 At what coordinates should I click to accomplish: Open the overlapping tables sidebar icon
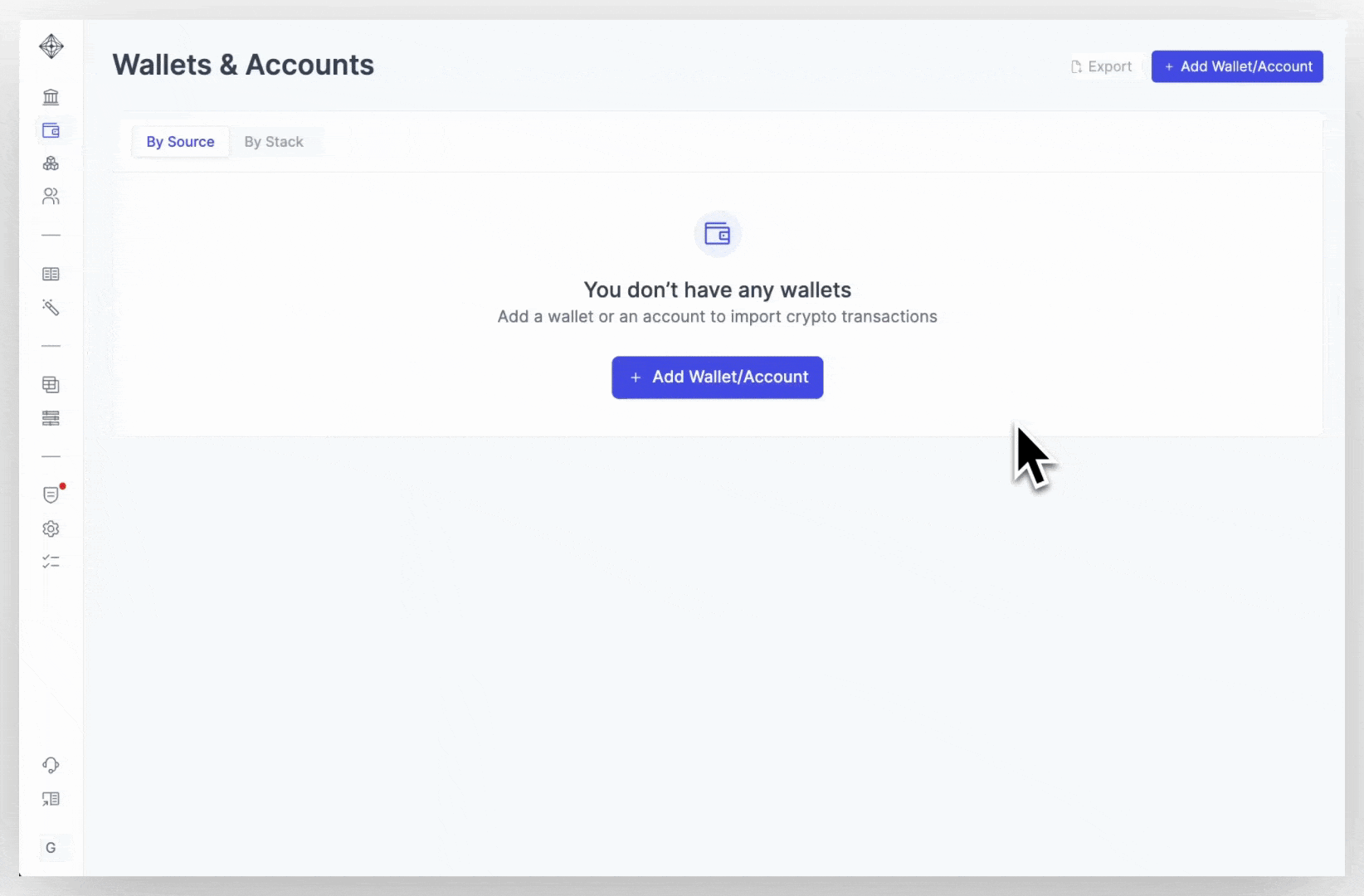(x=51, y=385)
